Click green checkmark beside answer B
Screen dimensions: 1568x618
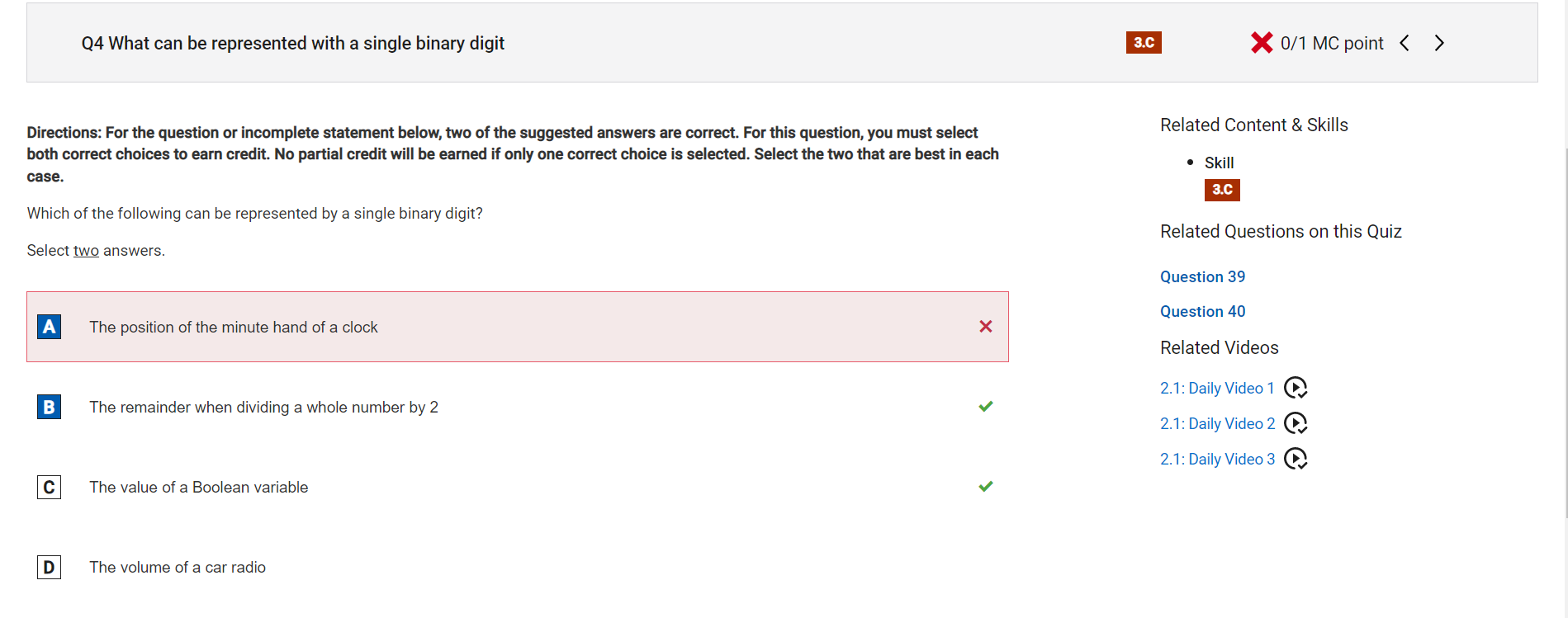tap(986, 406)
